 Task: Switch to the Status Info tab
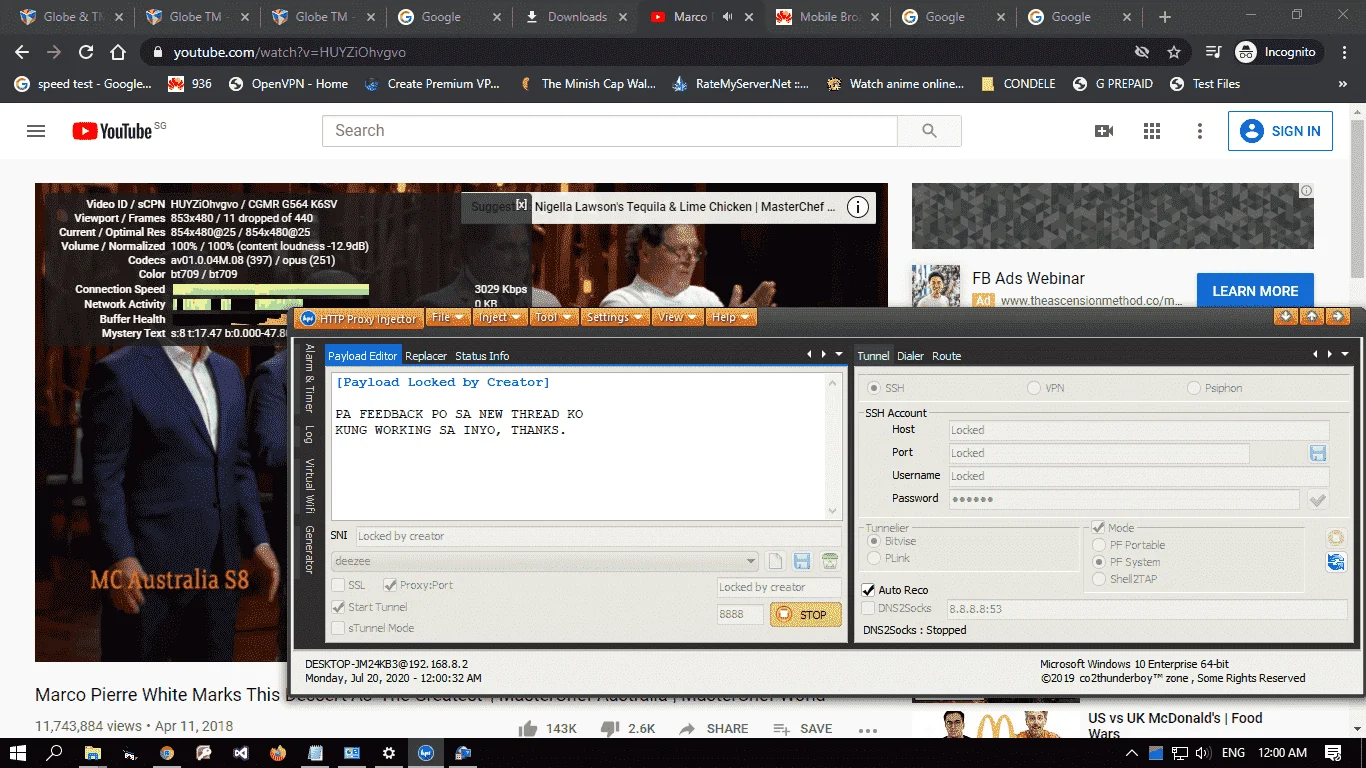pyautogui.click(x=482, y=356)
